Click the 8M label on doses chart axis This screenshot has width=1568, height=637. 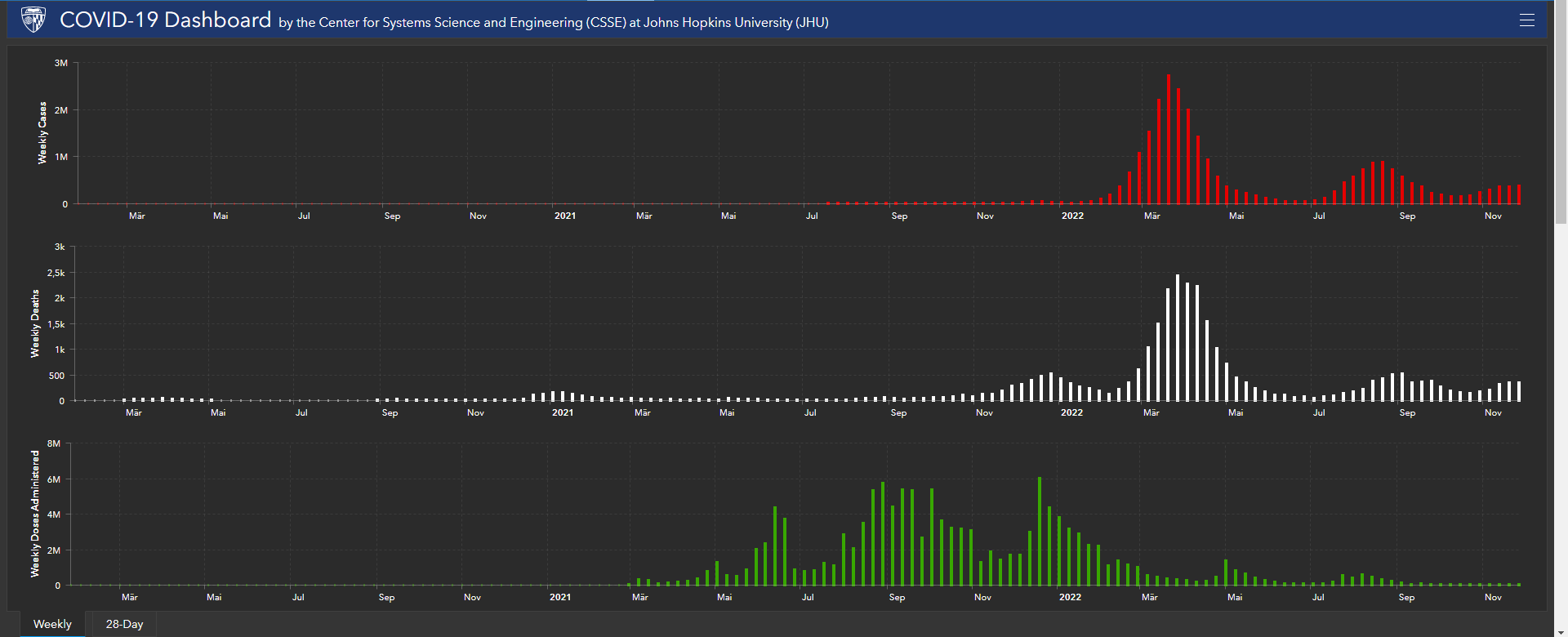(54, 443)
